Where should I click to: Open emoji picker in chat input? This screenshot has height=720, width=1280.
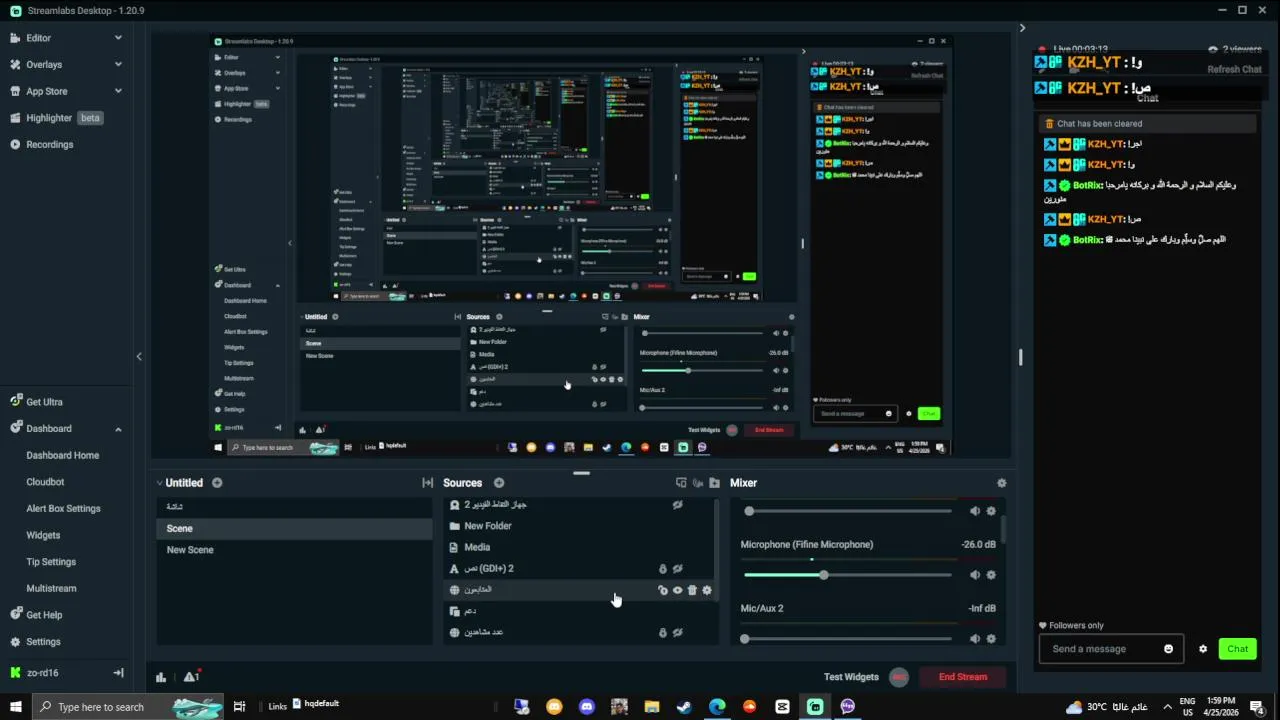pos(1168,649)
